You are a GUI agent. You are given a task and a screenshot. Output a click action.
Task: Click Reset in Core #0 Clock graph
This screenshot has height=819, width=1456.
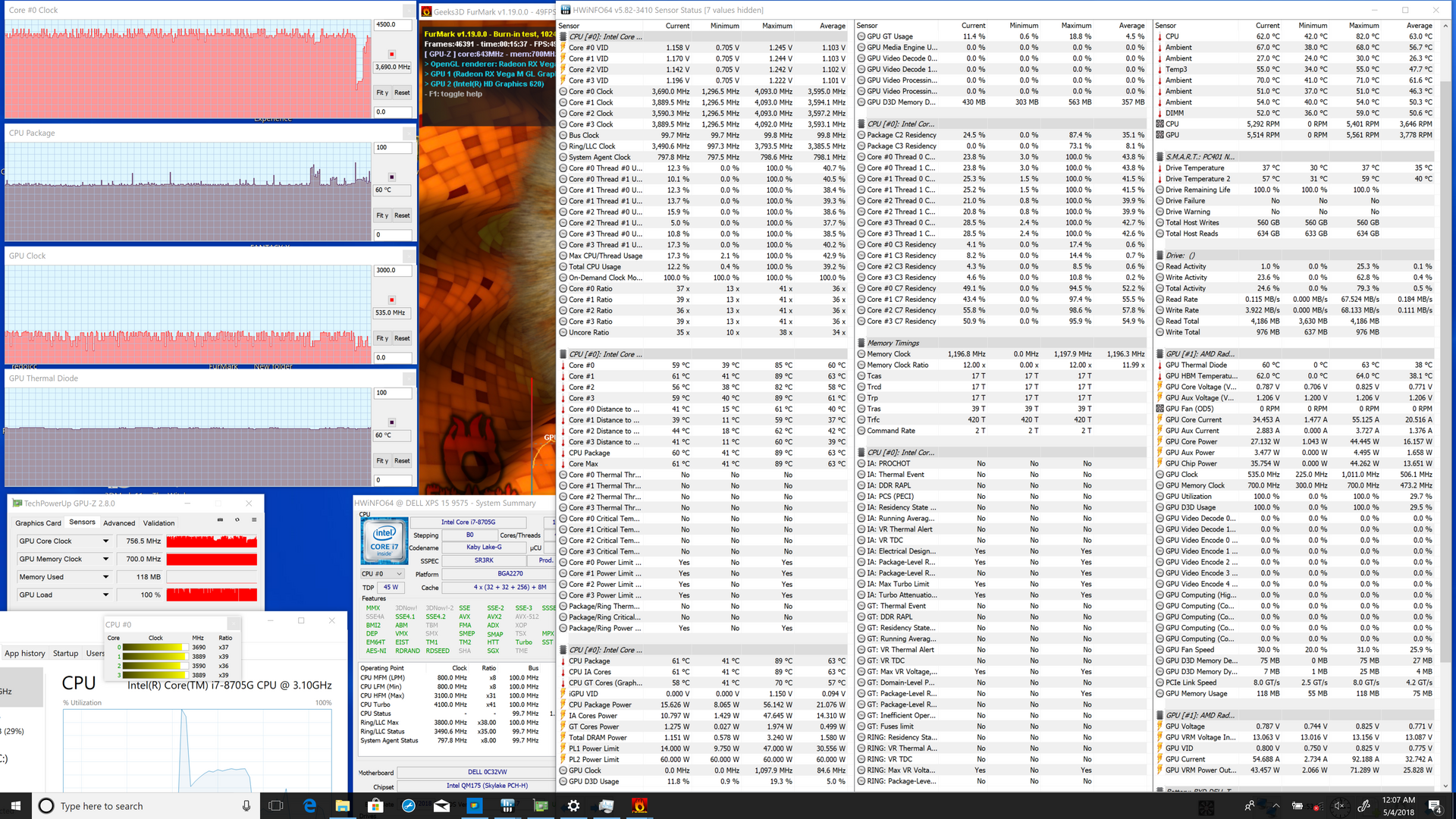(402, 93)
